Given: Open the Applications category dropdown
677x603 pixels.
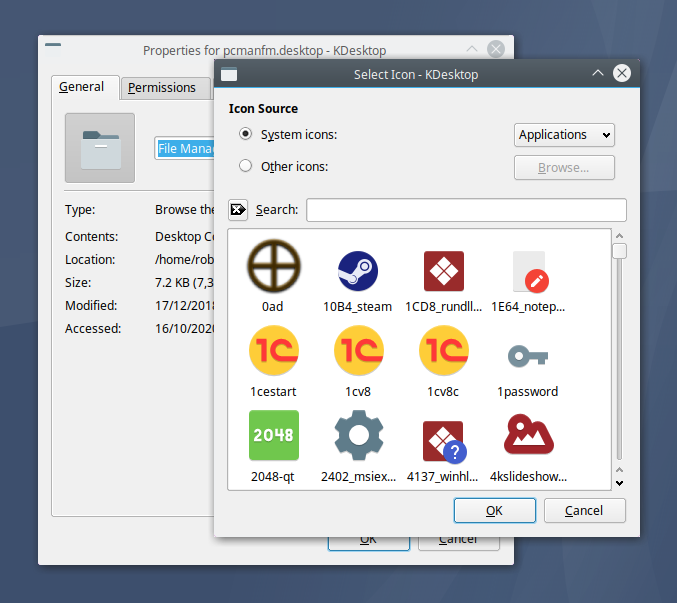Looking at the screenshot, I should tap(564, 135).
